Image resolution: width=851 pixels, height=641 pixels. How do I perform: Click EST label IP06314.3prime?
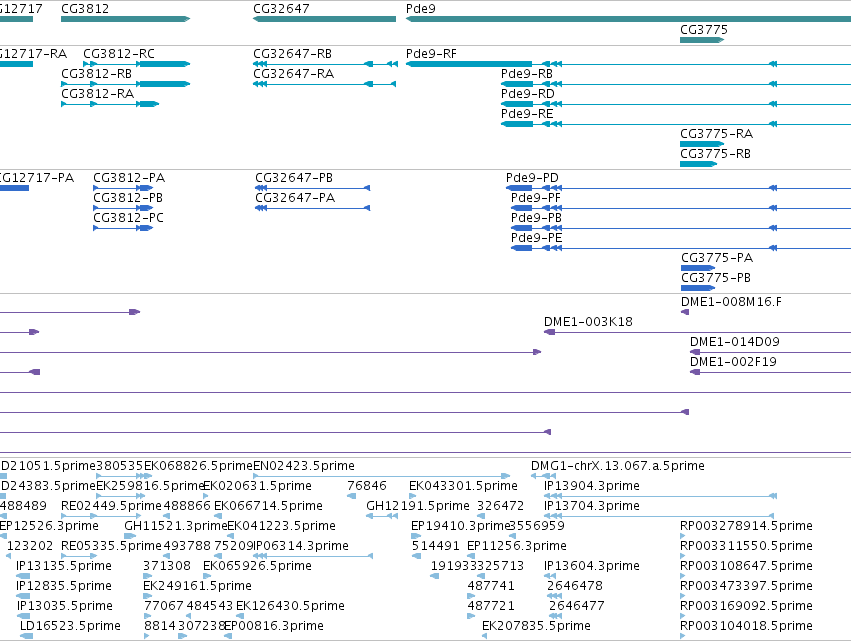pyautogui.click(x=301, y=546)
